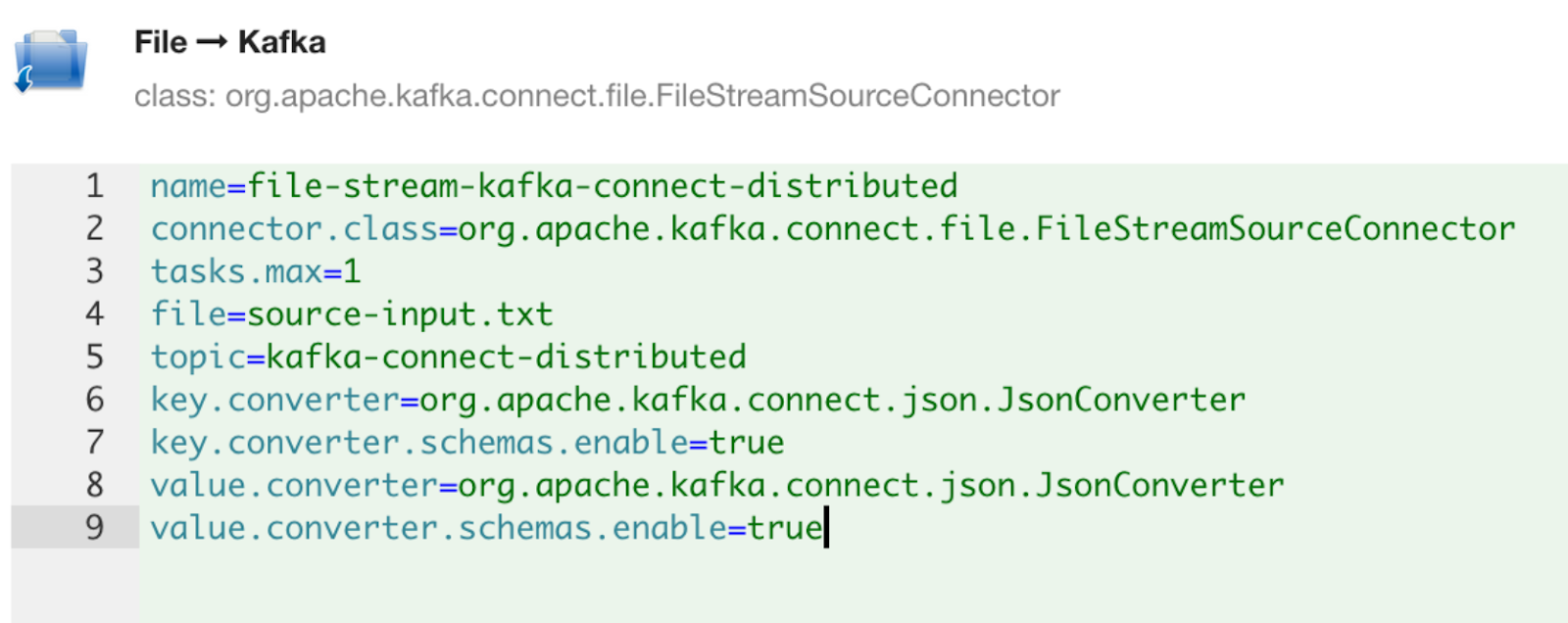1568x623 pixels.
Task: Click line number 4 in gutter
Action: click(x=94, y=314)
